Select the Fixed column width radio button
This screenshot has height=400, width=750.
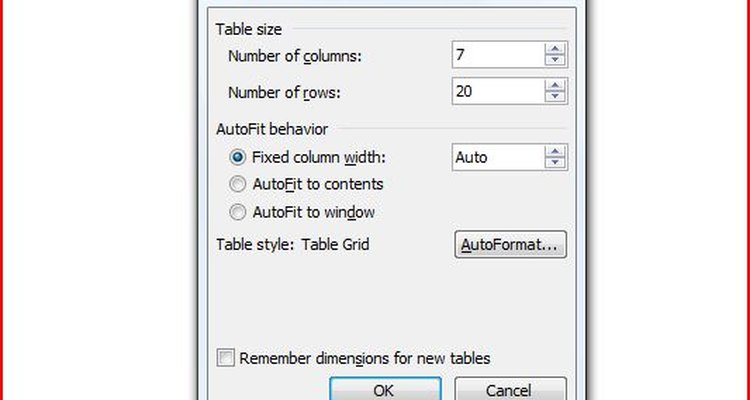coord(238,157)
